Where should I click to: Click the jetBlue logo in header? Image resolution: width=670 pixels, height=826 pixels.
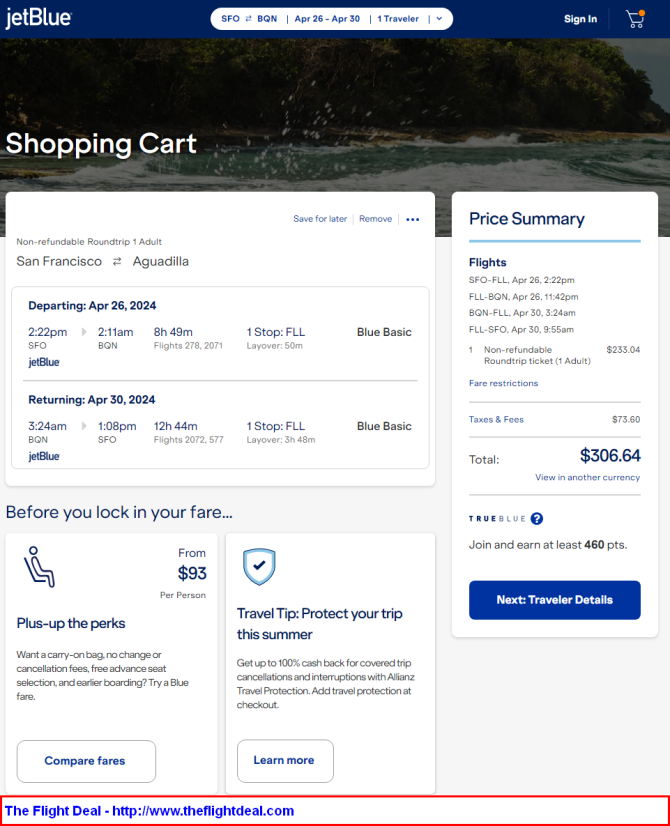(38, 19)
